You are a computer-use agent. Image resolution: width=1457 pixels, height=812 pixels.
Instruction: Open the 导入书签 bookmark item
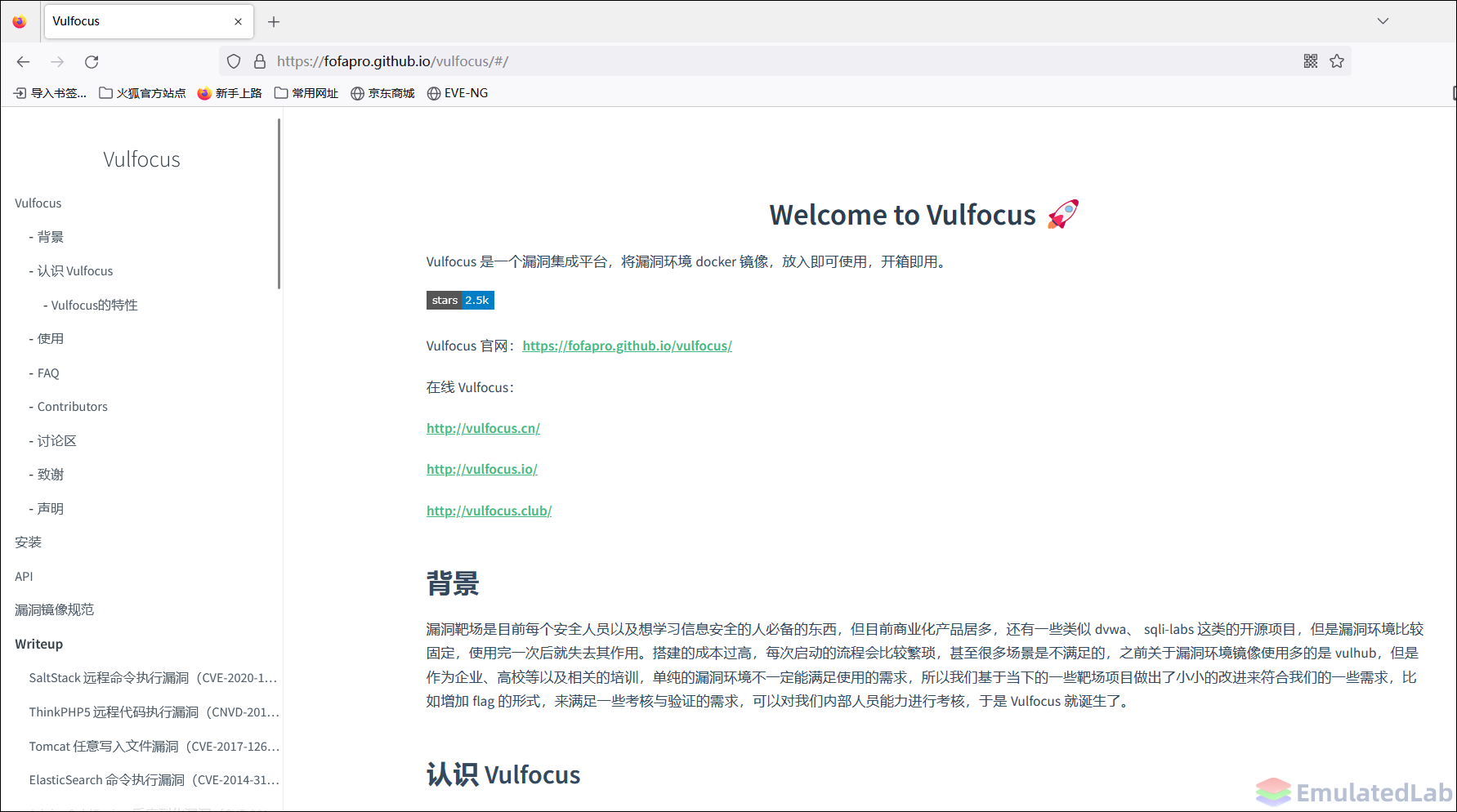click(50, 93)
